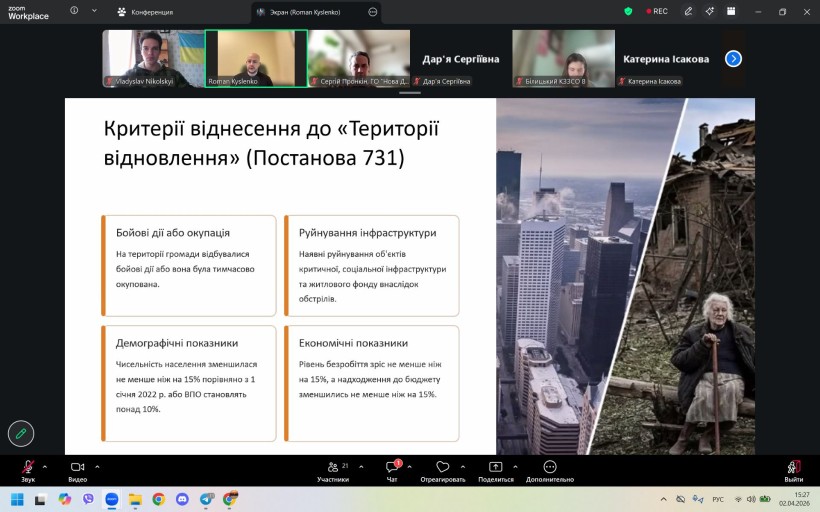Image resolution: width=820 pixels, height=512 pixels.
Task: Click the 'Демографічні показники' card heading
Action: (177, 343)
